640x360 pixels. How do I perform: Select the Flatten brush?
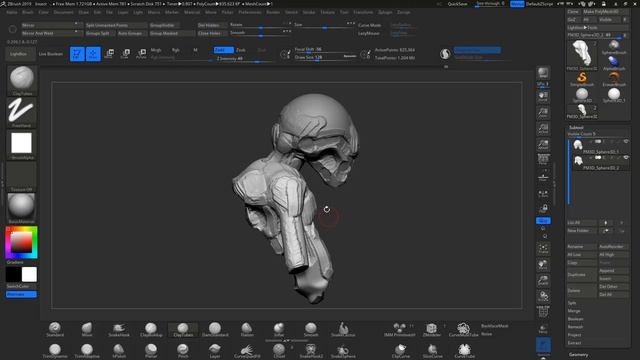tap(247, 329)
